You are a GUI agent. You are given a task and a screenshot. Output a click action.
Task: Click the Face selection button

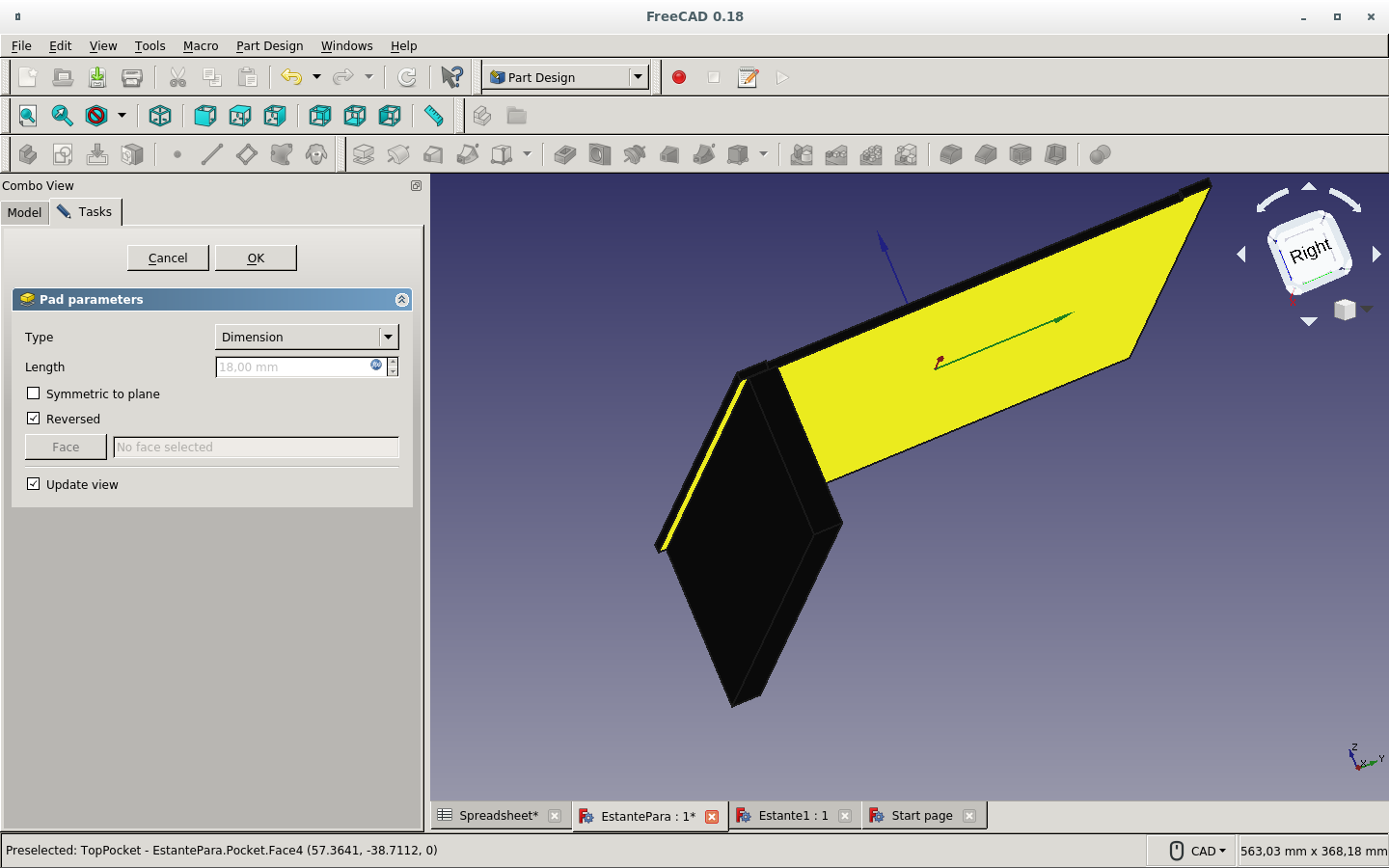(x=66, y=447)
